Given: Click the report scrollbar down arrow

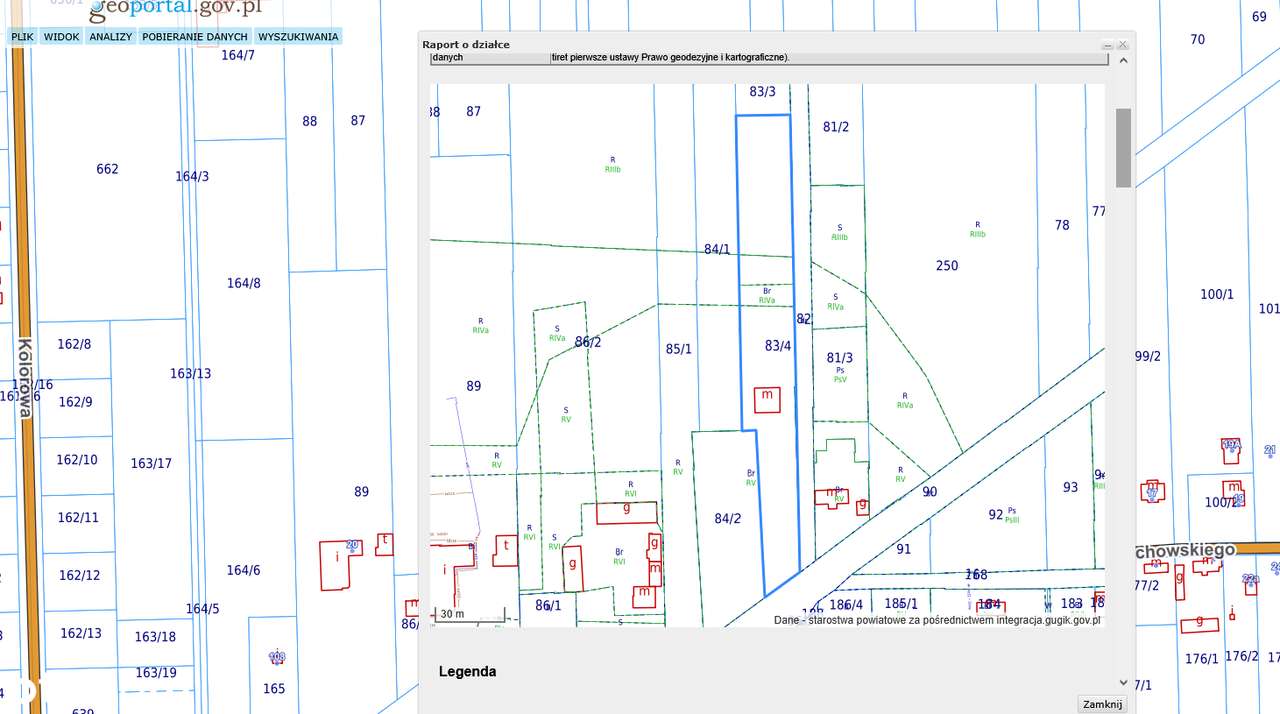Looking at the screenshot, I should [x=1123, y=682].
